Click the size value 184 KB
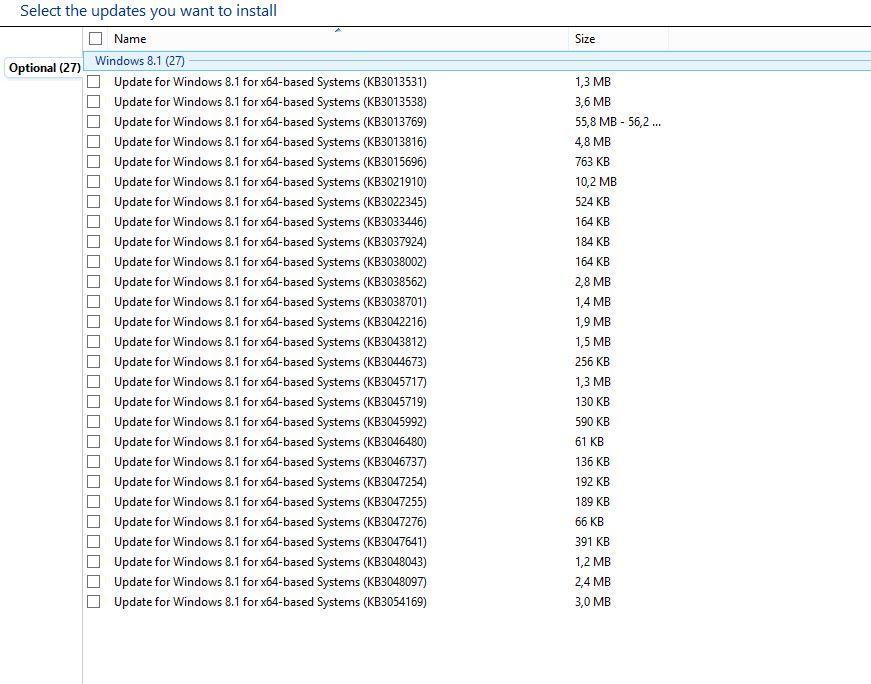 [x=592, y=242]
